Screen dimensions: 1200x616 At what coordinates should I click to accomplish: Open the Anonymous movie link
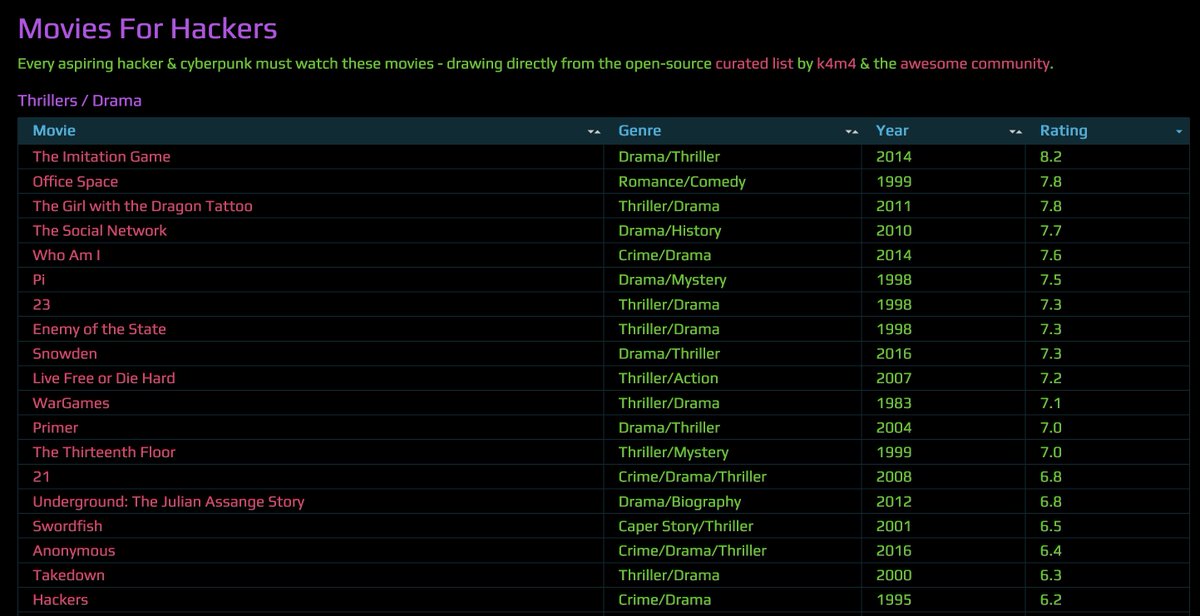click(73, 551)
